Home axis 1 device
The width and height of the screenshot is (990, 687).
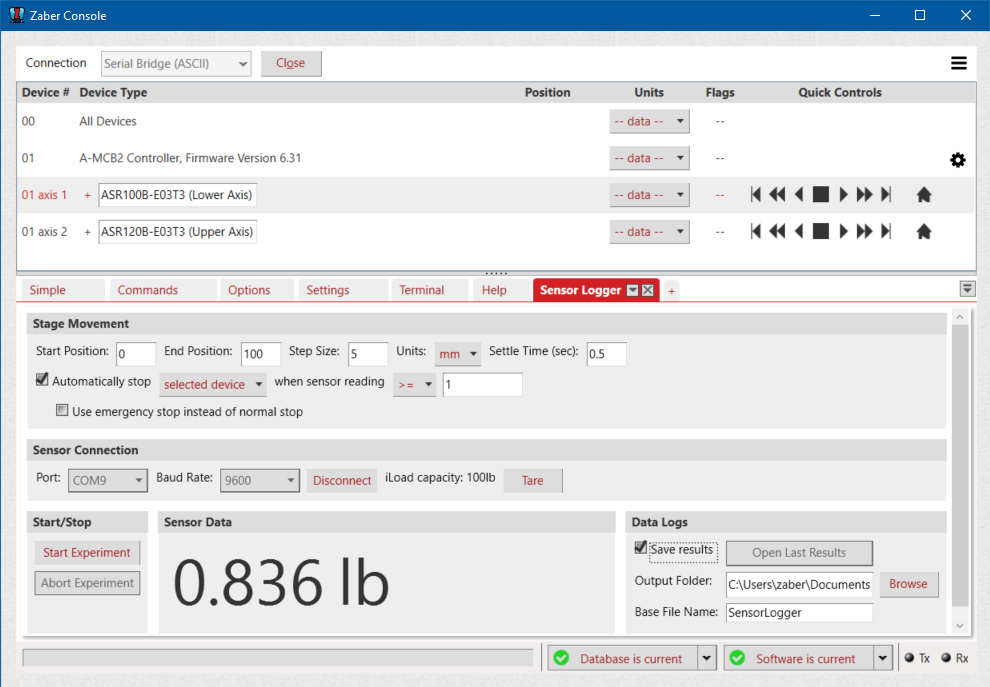click(x=924, y=194)
